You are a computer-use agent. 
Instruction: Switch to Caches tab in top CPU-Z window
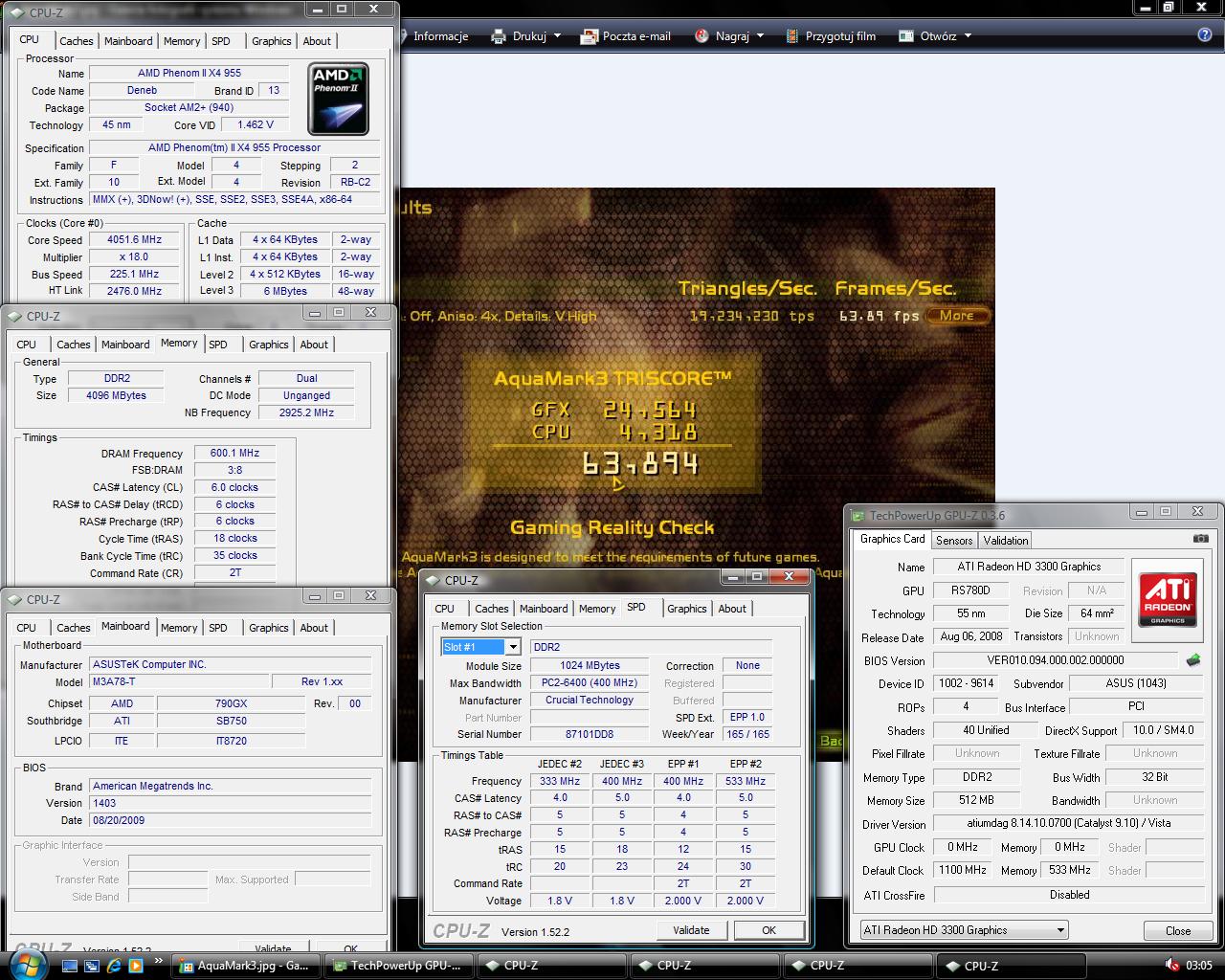click(77, 41)
